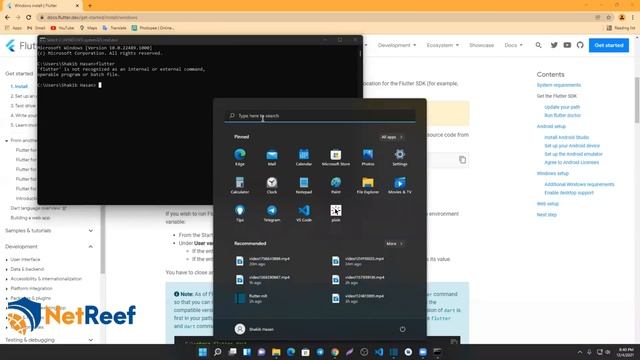Open Flutter's Twitter link

[554, 45]
